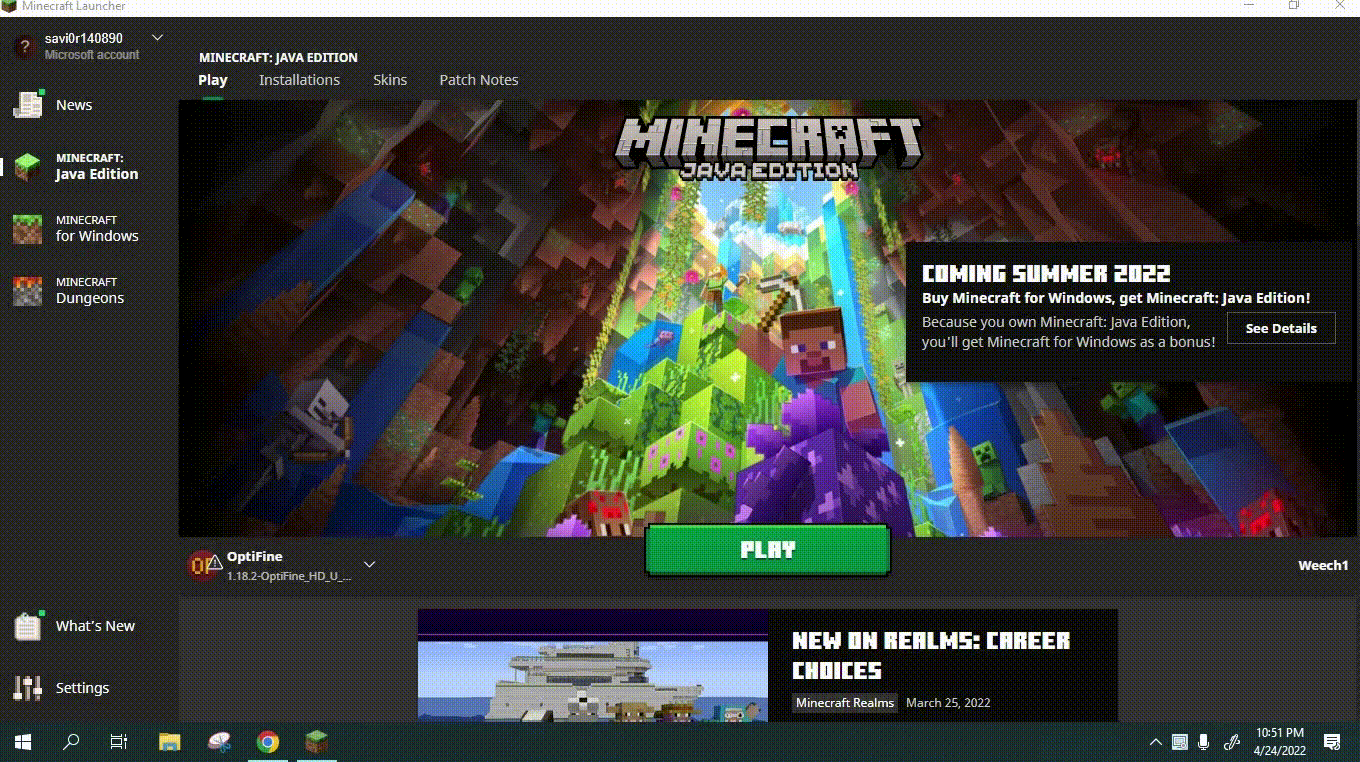Screen dimensions: 1360x762
Task: Open File Explorer from the taskbar
Action: 170,742
